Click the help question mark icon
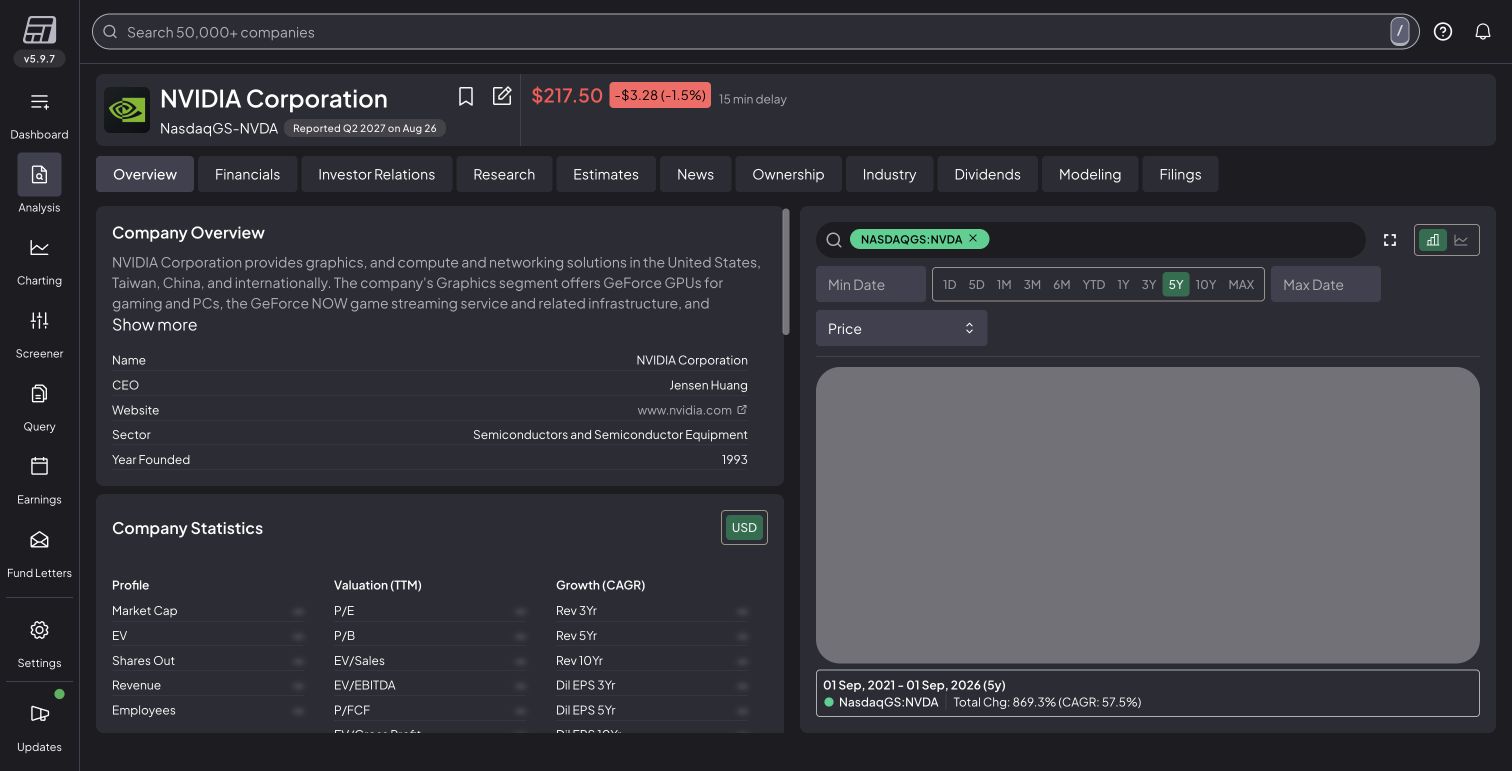The image size is (1512, 771). coord(1442,32)
